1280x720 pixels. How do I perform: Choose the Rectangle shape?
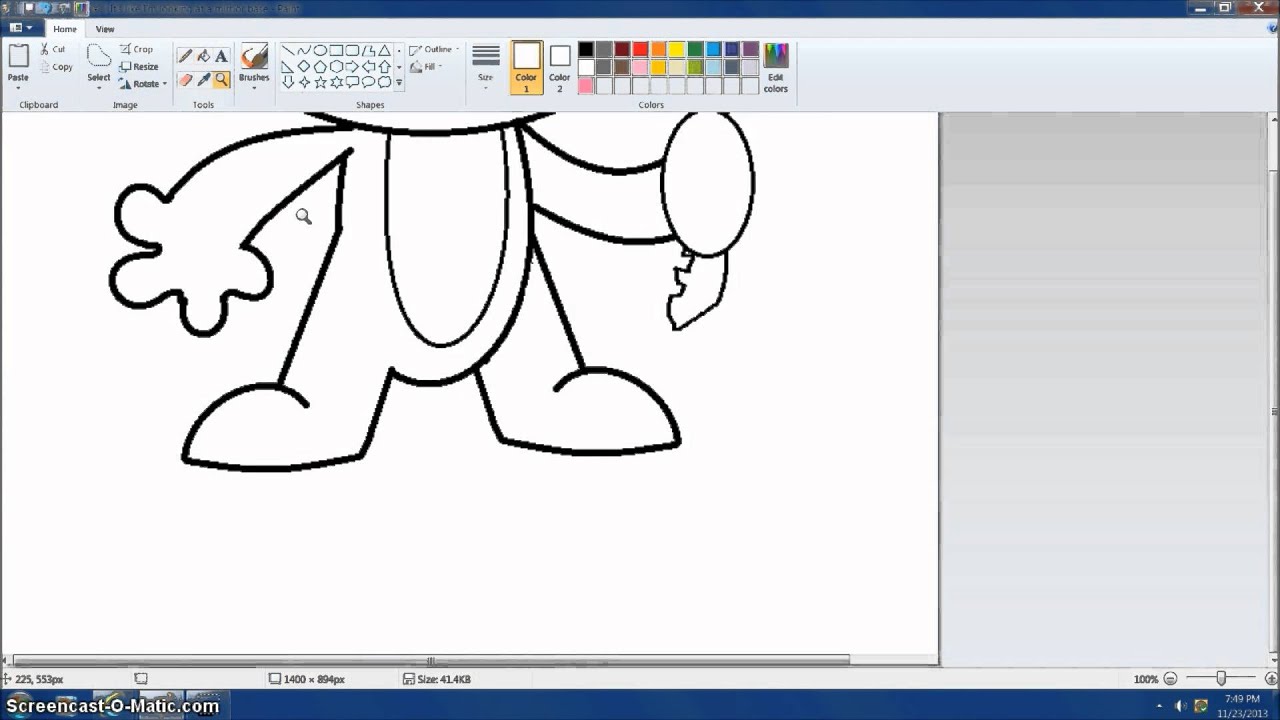click(336, 50)
